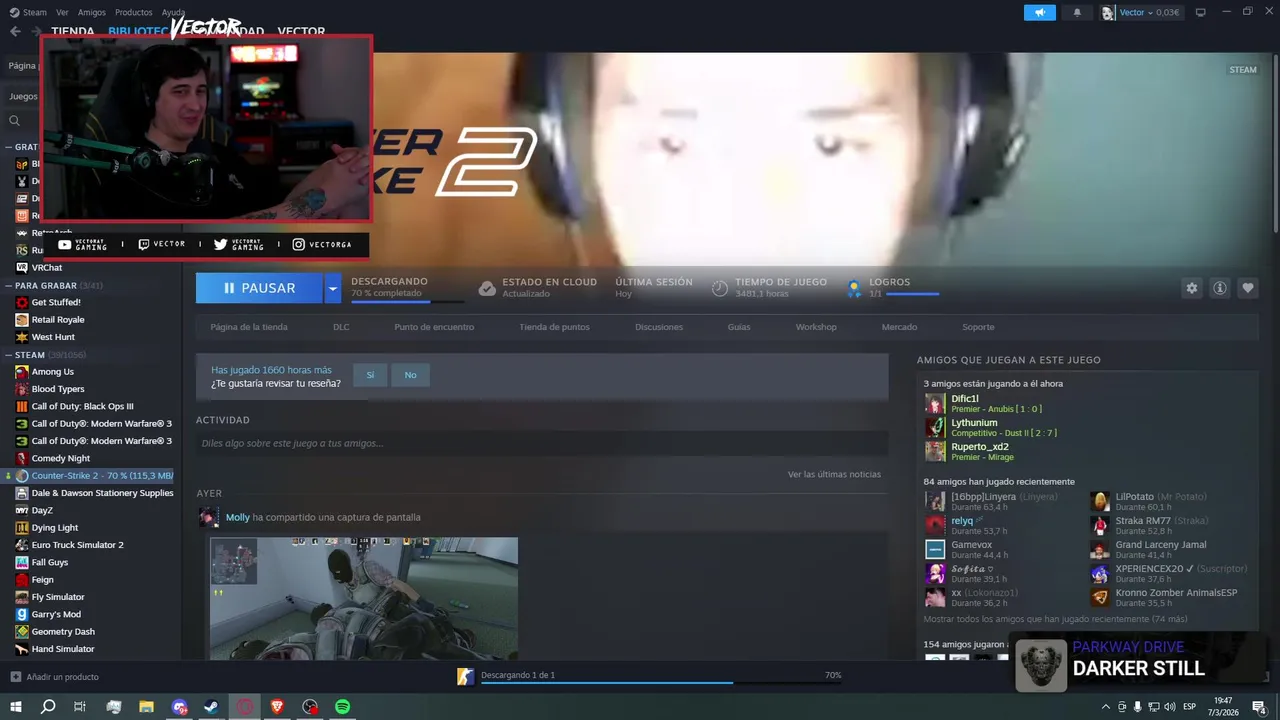Open the DLC tab
This screenshot has height=720, width=1280.
[341, 327]
